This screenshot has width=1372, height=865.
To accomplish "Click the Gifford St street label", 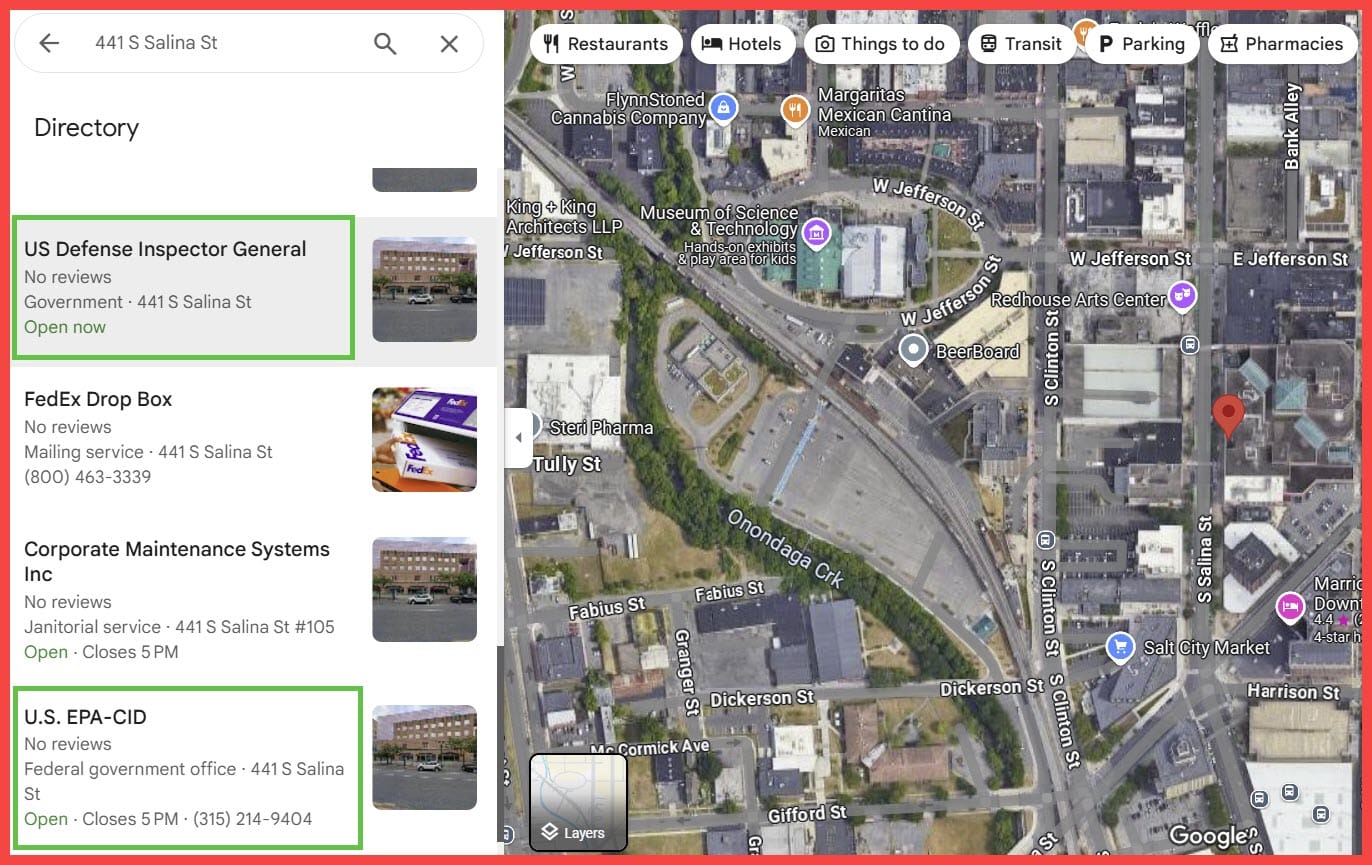I will tap(807, 813).
